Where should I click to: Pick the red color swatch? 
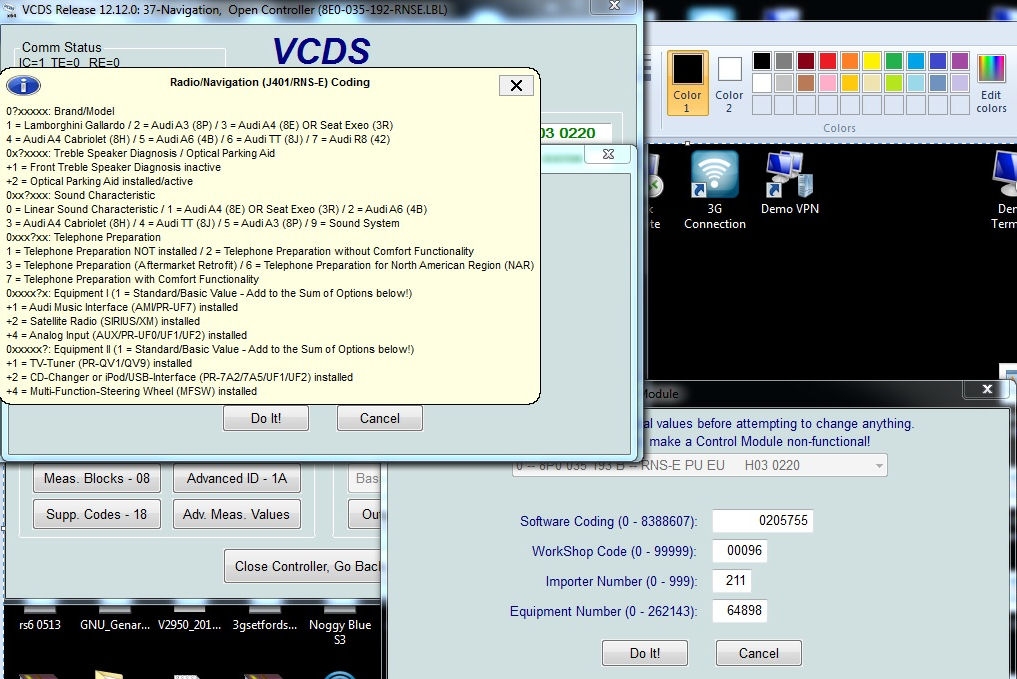(827, 61)
